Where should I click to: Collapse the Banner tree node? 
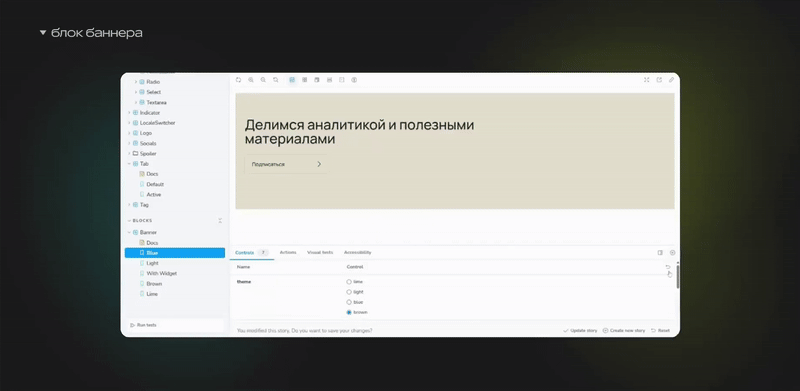[x=129, y=232]
